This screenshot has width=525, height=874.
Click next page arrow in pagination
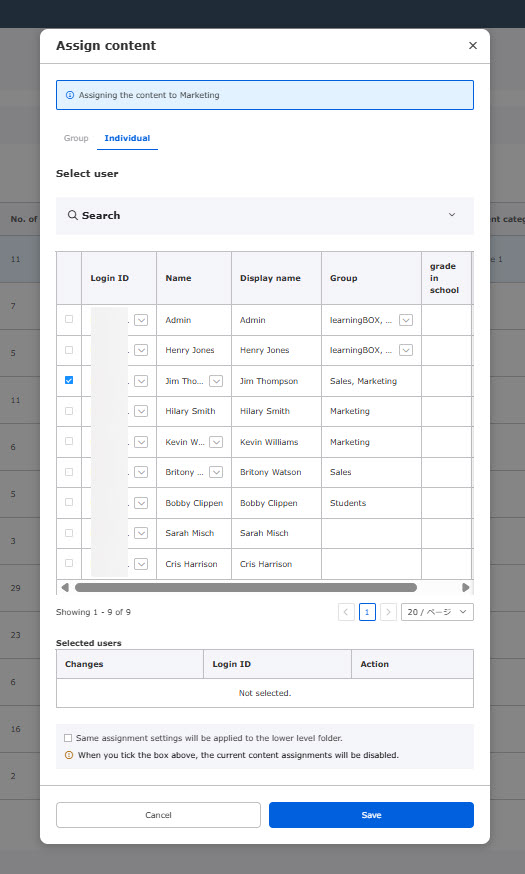(x=388, y=612)
